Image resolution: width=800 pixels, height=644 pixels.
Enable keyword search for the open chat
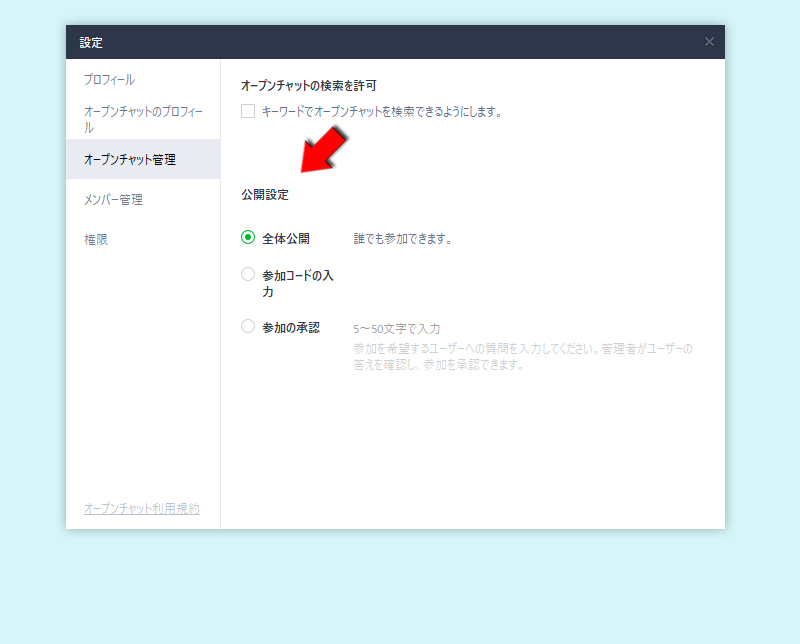(x=247, y=112)
